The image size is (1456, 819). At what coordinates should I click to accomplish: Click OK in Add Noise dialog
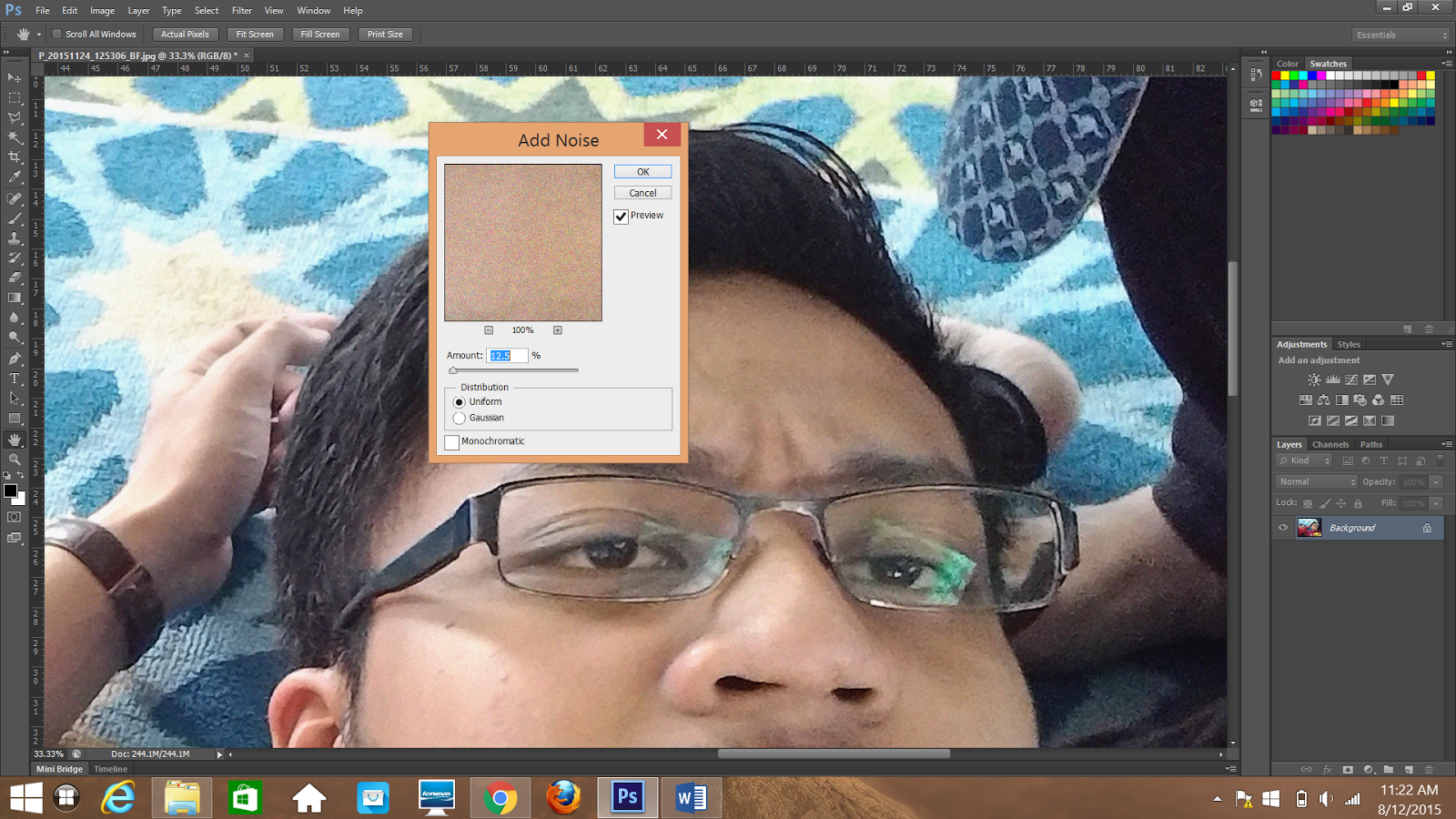pos(642,172)
